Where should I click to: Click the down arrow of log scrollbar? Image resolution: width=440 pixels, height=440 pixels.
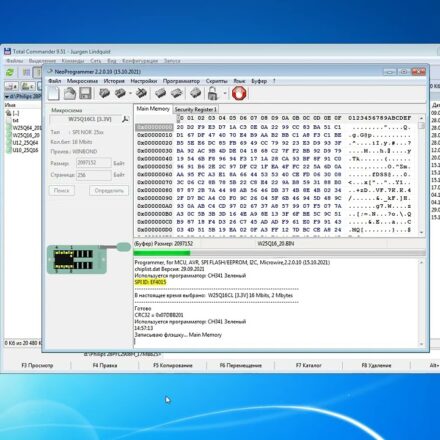[421, 344]
